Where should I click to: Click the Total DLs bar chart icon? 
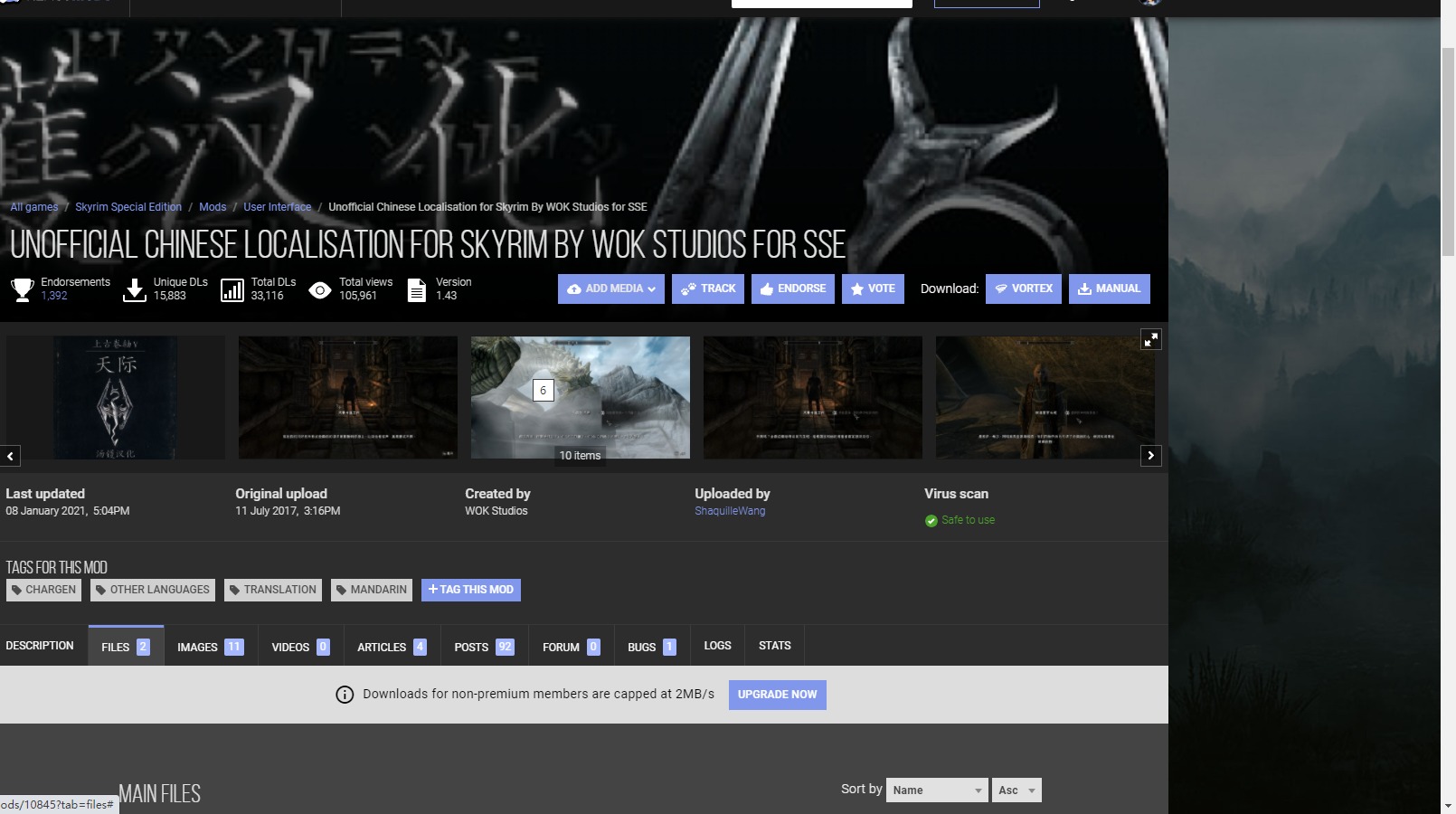(x=232, y=289)
